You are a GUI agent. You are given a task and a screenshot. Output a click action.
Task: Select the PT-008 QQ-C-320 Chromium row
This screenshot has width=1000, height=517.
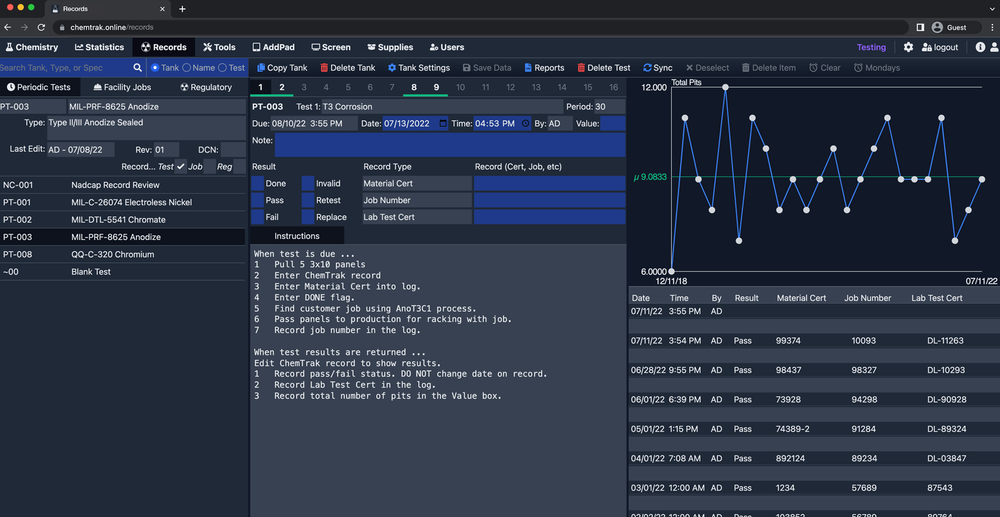122,254
